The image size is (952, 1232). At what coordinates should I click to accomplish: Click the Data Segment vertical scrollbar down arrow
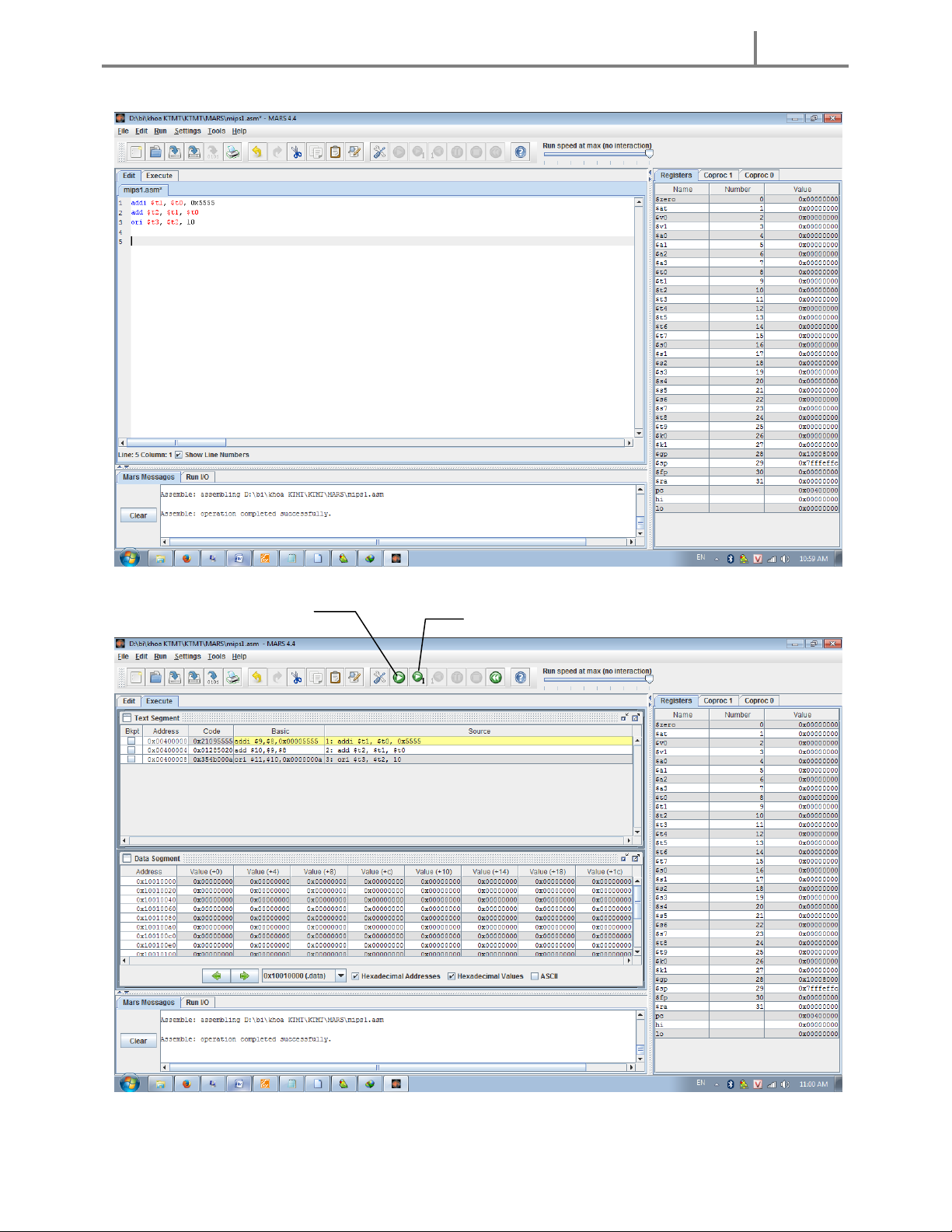point(637,951)
